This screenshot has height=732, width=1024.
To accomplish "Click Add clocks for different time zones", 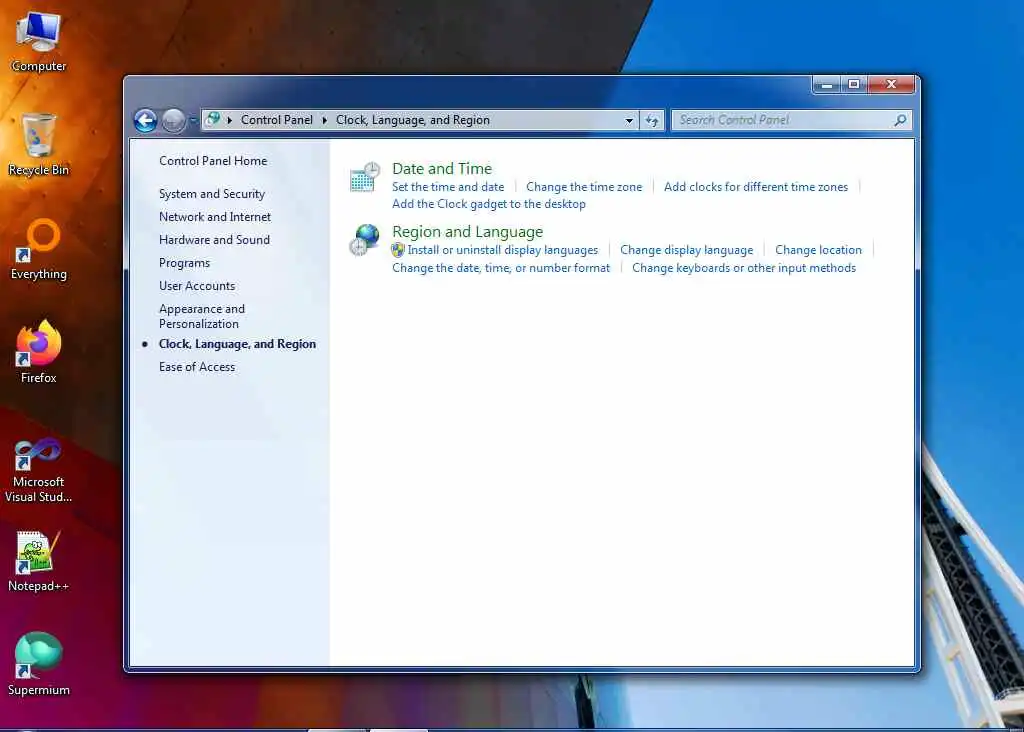I will coord(756,187).
